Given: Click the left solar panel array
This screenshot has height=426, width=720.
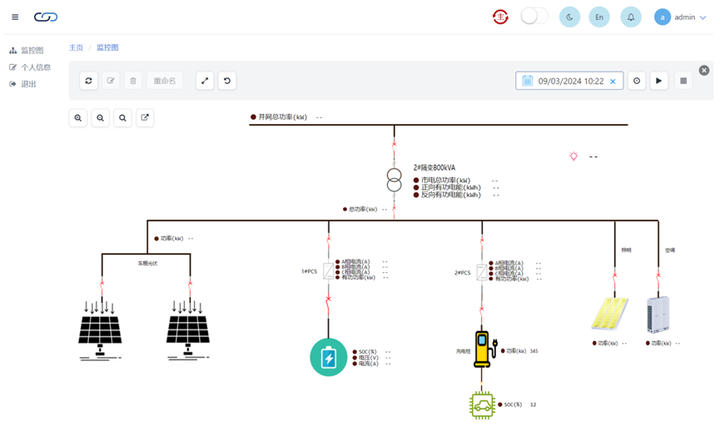Looking at the screenshot, I should pyautogui.click(x=100, y=331).
